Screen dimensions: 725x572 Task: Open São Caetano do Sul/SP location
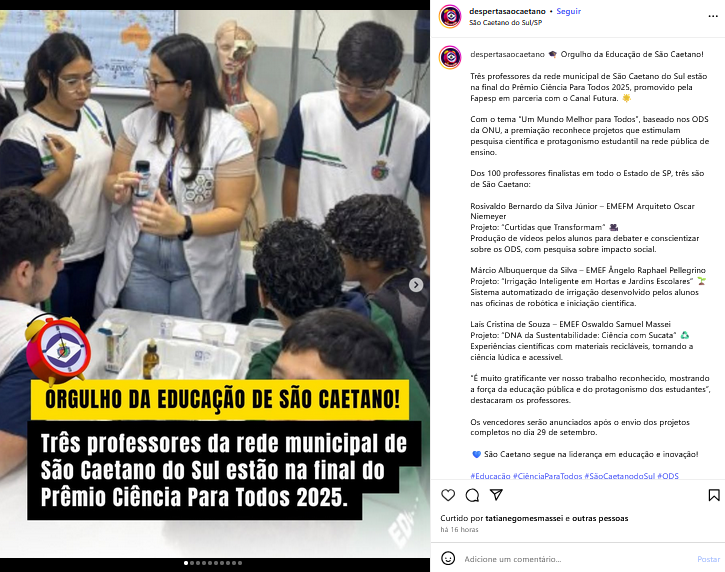tap(505, 22)
